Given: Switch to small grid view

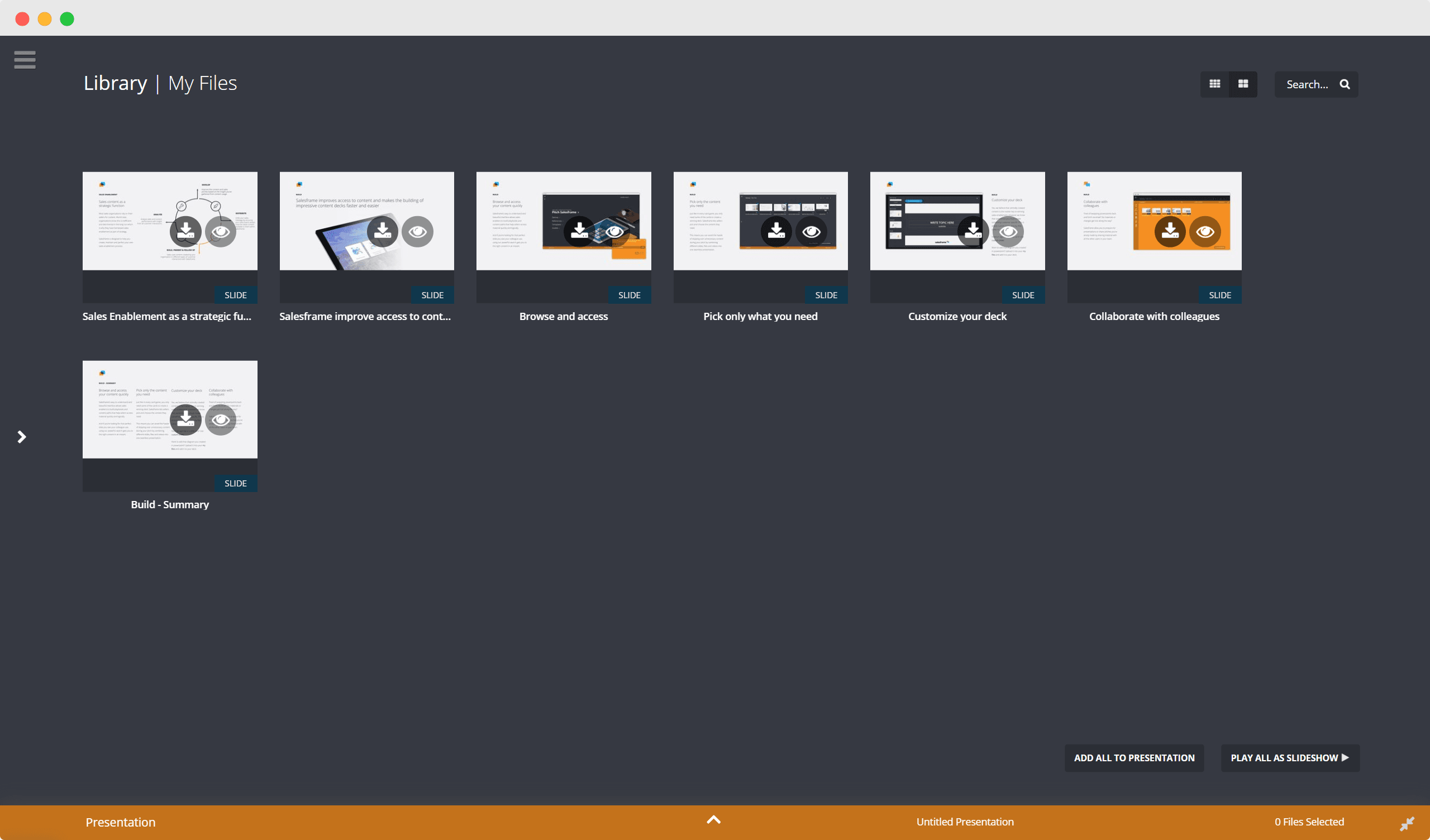Looking at the screenshot, I should click(x=1214, y=84).
